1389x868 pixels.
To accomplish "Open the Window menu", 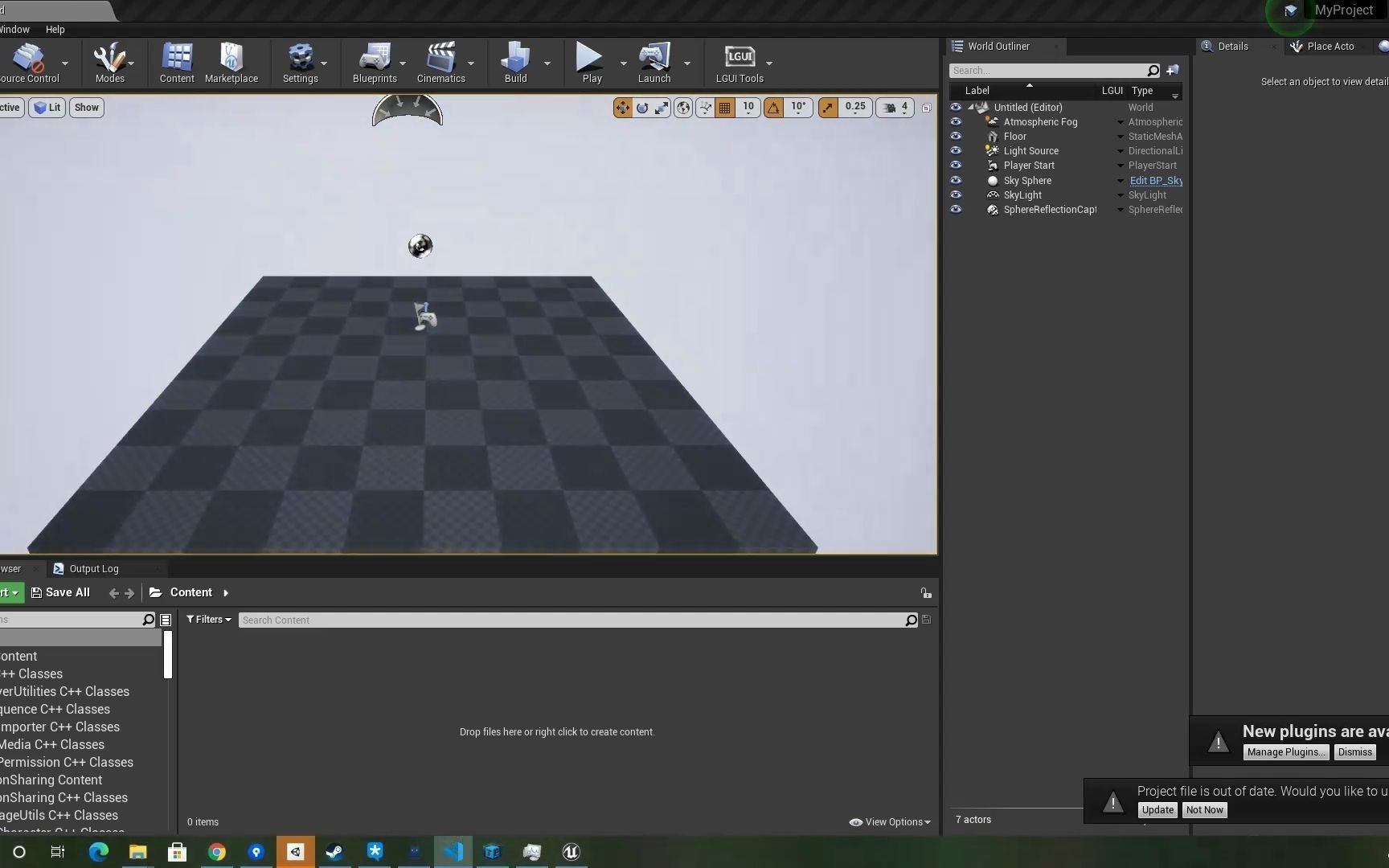I will tap(14, 30).
